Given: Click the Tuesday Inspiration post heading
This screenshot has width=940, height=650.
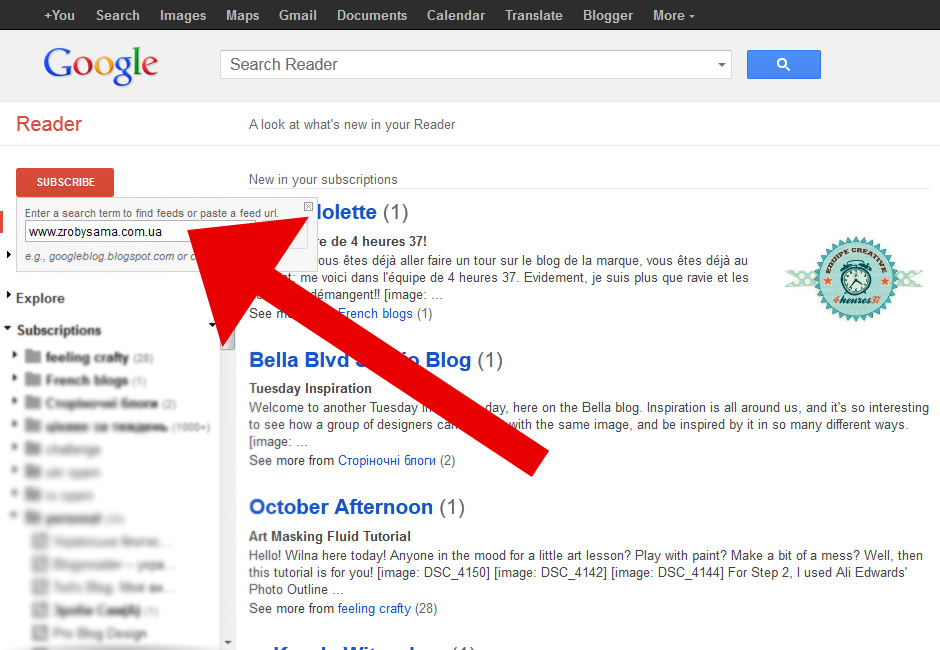Looking at the screenshot, I should 311,389.
